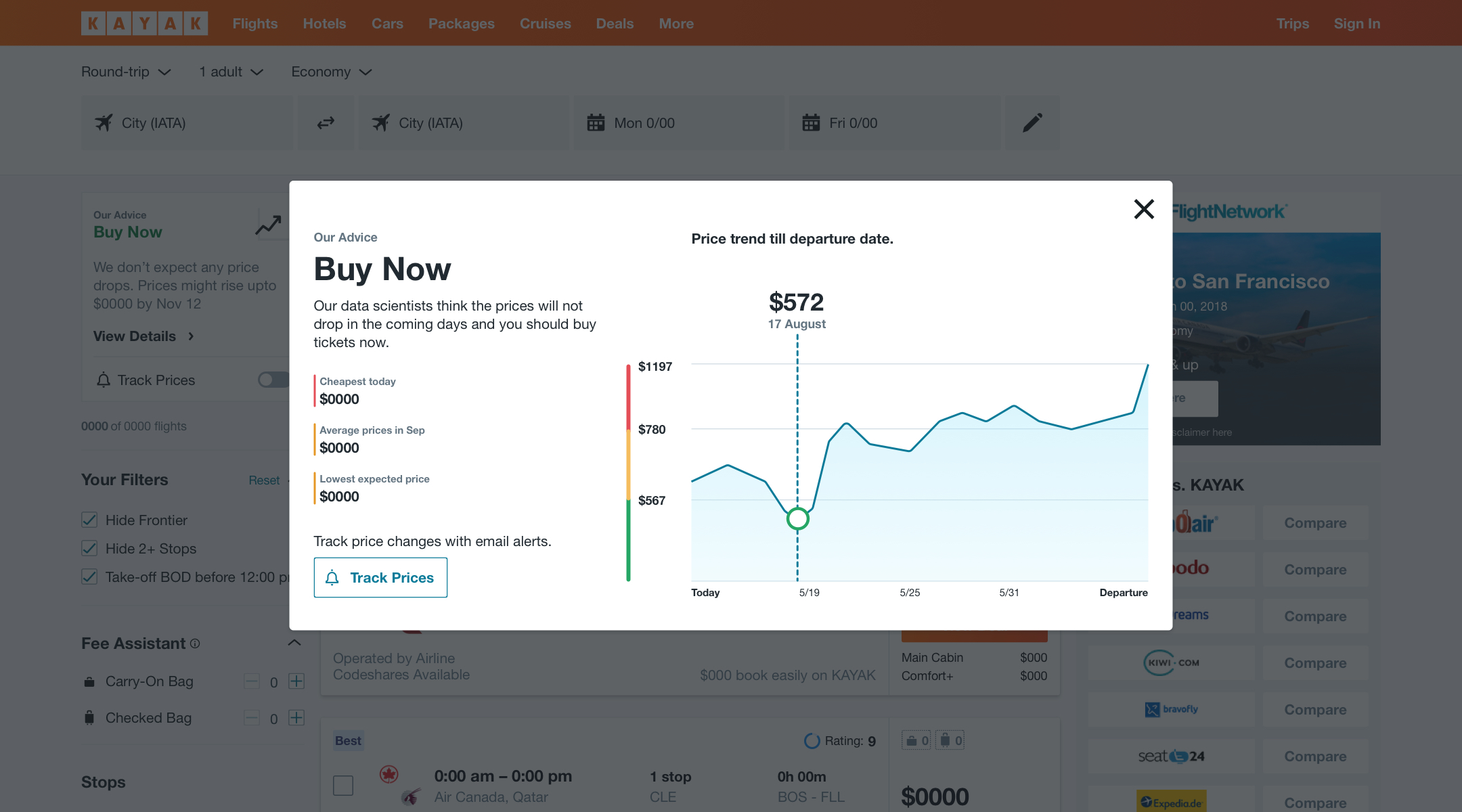Close the Buy Now advice dialog

tap(1144, 209)
